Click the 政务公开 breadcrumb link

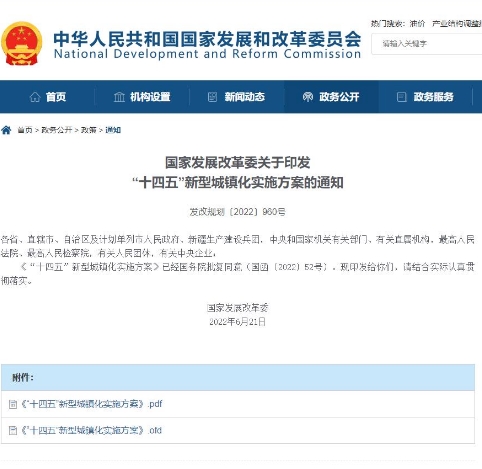tap(57, 130)
